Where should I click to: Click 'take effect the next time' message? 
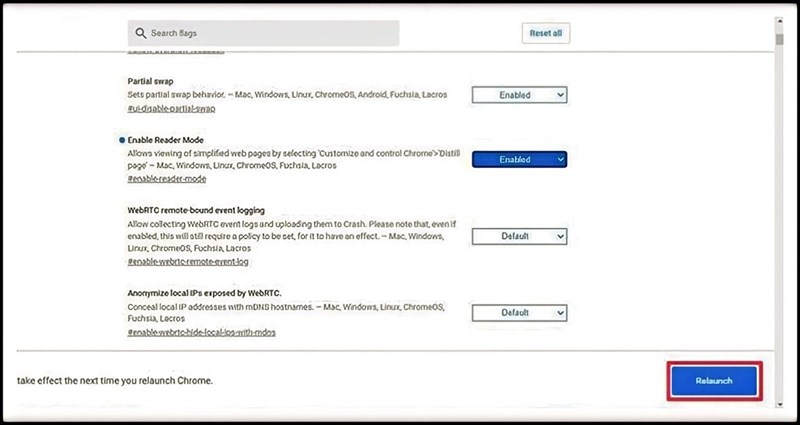pyautogui.click(x=115, y=381)
